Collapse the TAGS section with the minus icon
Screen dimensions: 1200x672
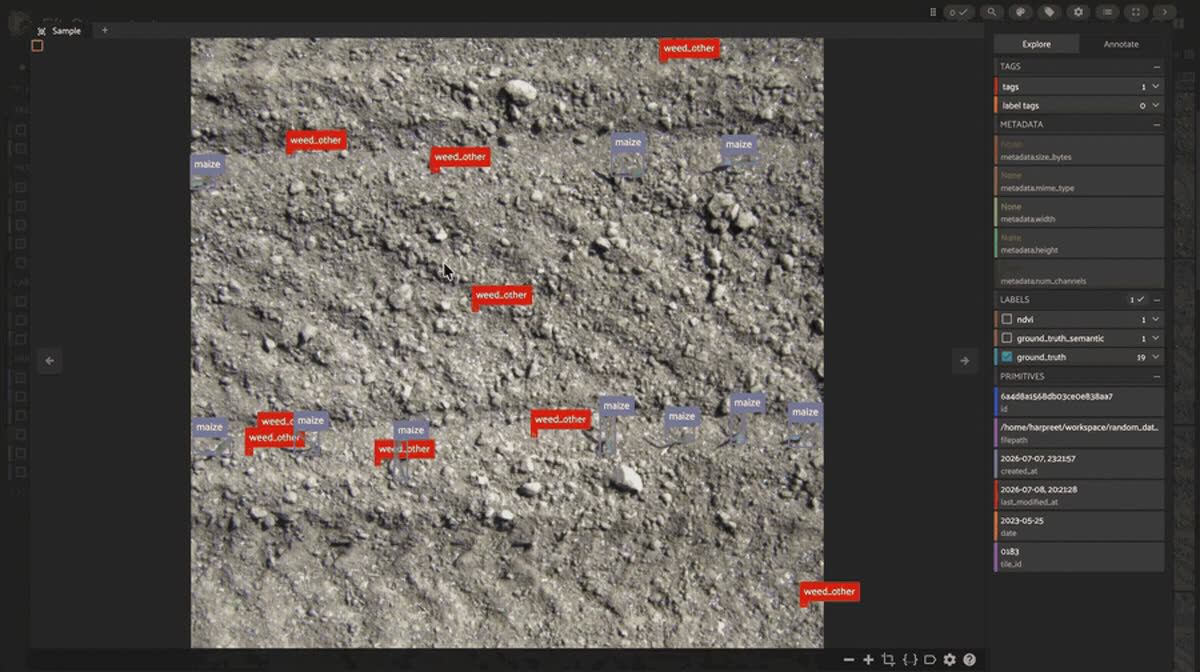[1157, 67]
